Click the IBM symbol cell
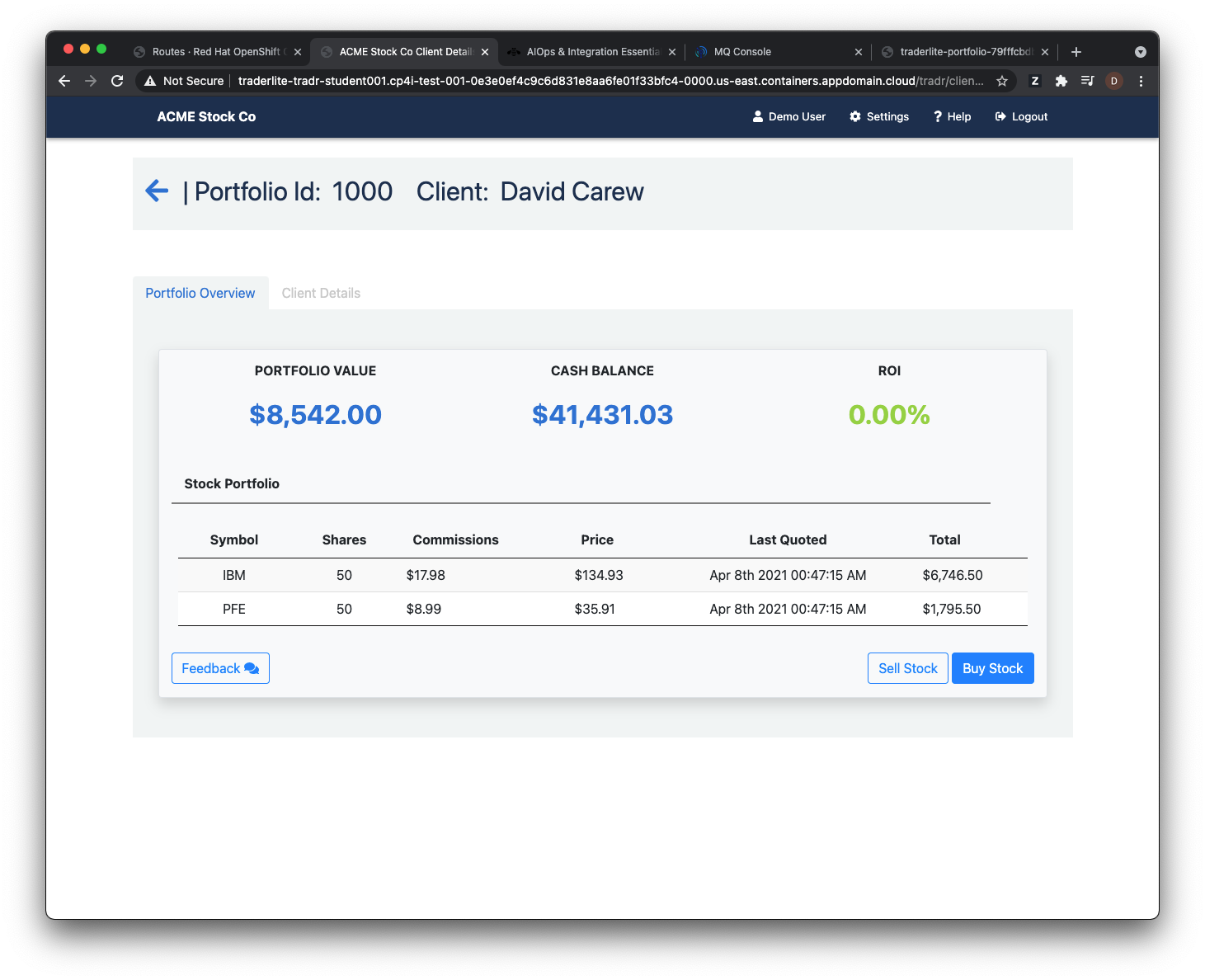 tap(234, 575)
